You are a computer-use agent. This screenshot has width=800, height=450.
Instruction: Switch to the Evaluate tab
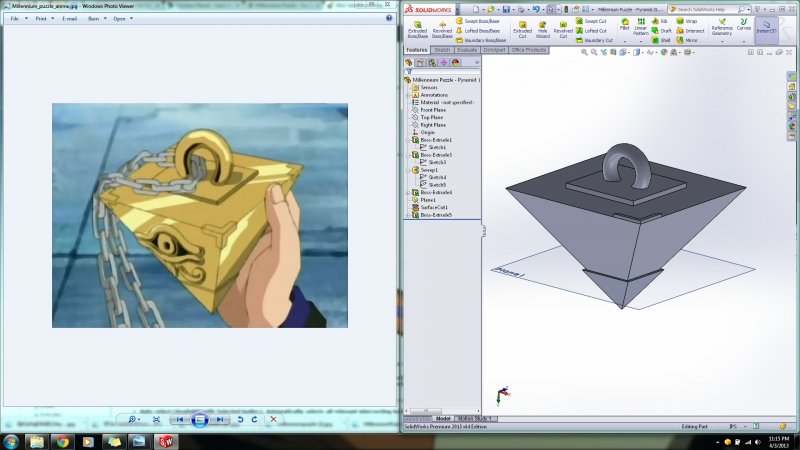click(467, 50)
